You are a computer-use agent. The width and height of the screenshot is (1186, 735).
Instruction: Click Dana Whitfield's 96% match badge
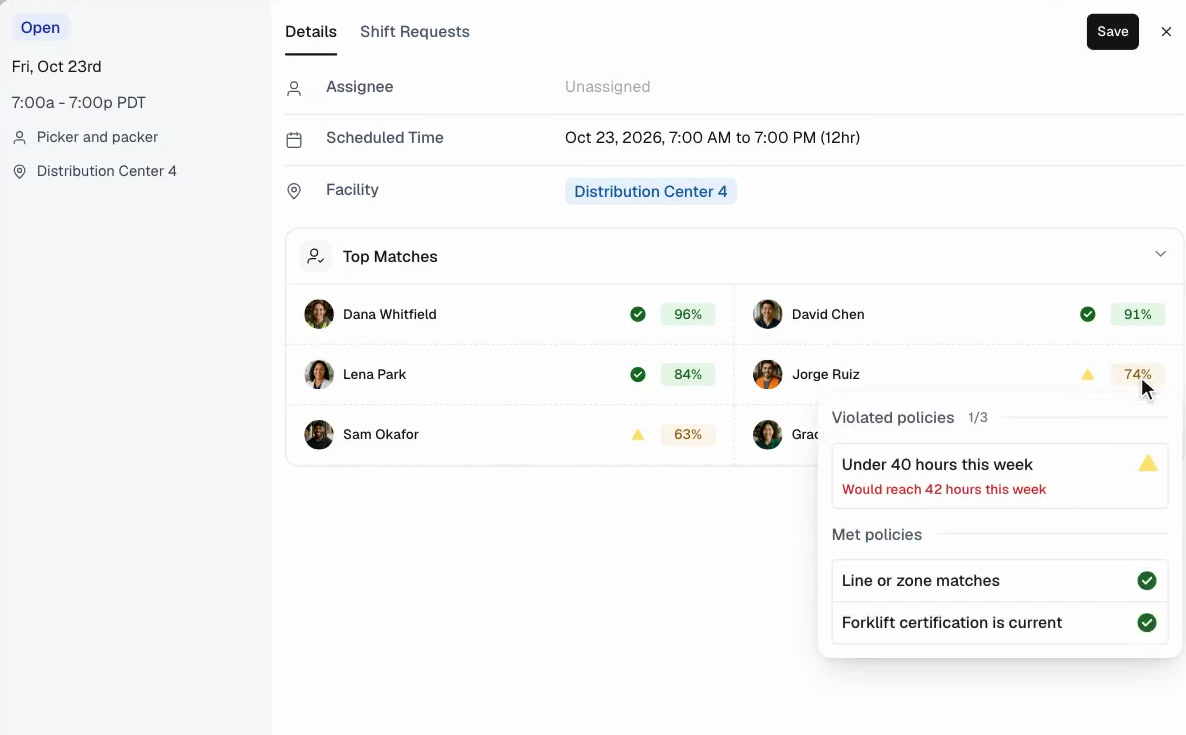point(688,314)
